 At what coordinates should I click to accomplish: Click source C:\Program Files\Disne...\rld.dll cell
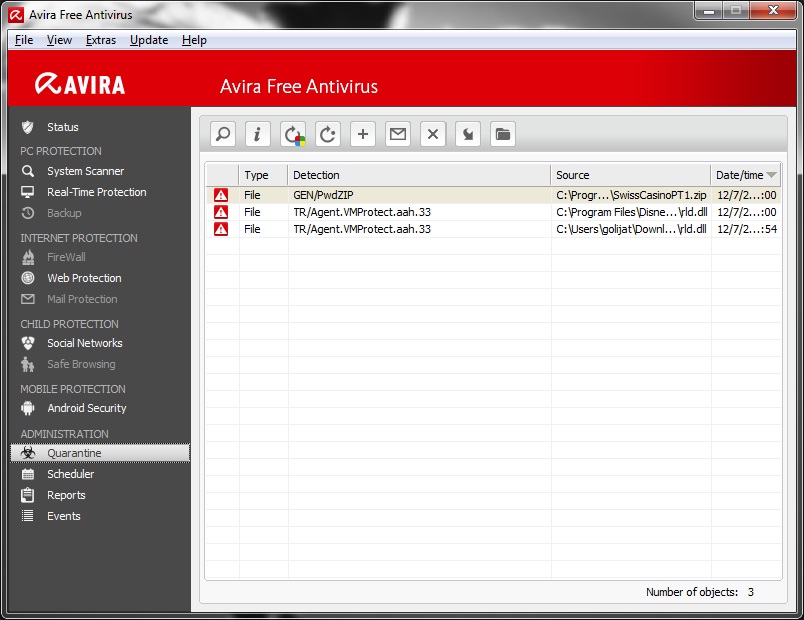click(631, 212)
